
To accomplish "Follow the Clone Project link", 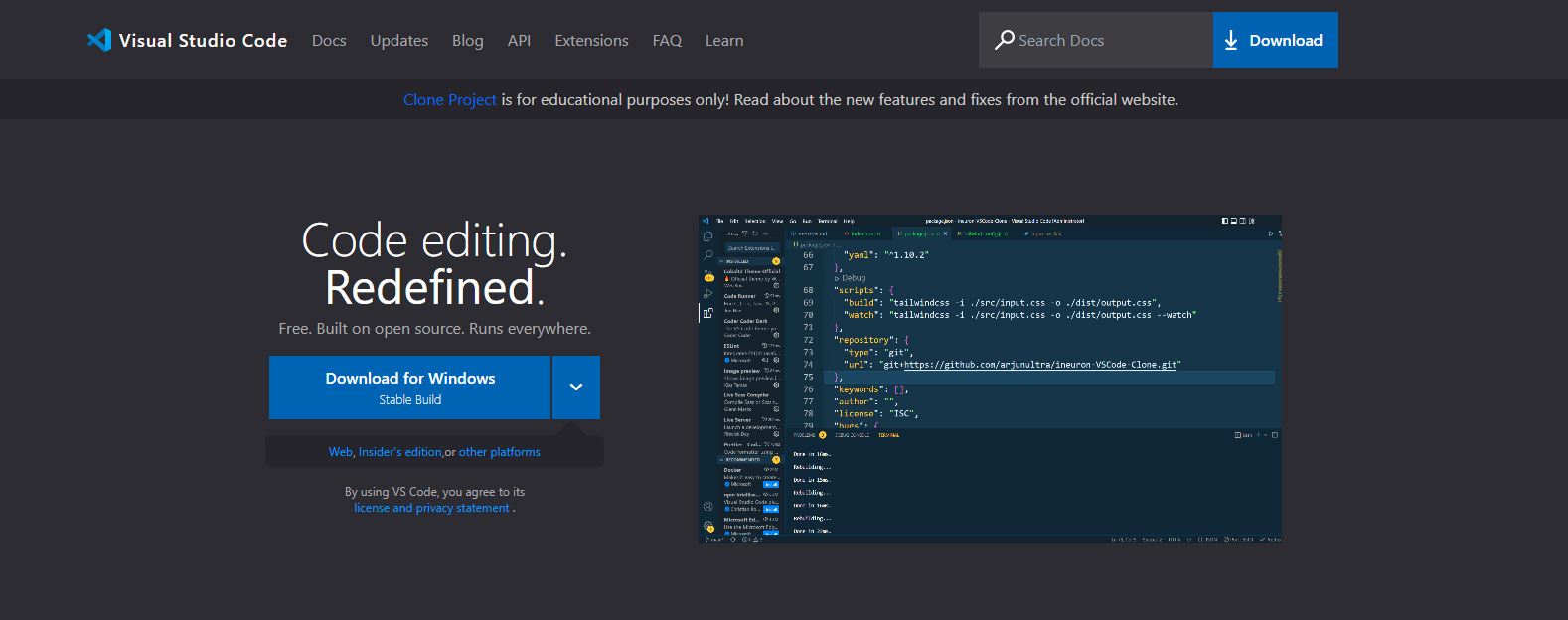I will [450, 100].
